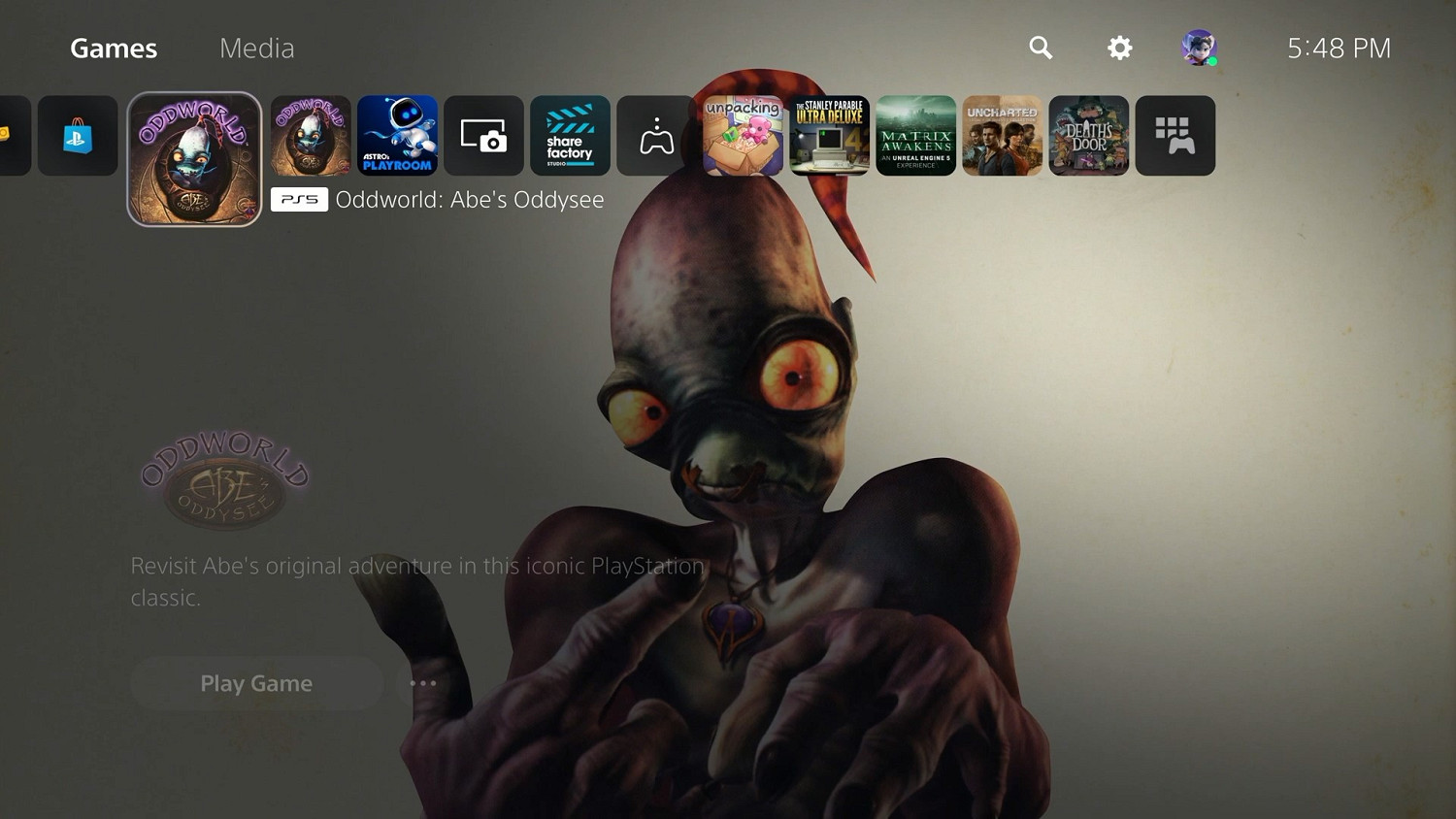Select the highlighted Oddworld Abe's Oddysee tile
Viewport: 1456px width, 819px height.
194,159
